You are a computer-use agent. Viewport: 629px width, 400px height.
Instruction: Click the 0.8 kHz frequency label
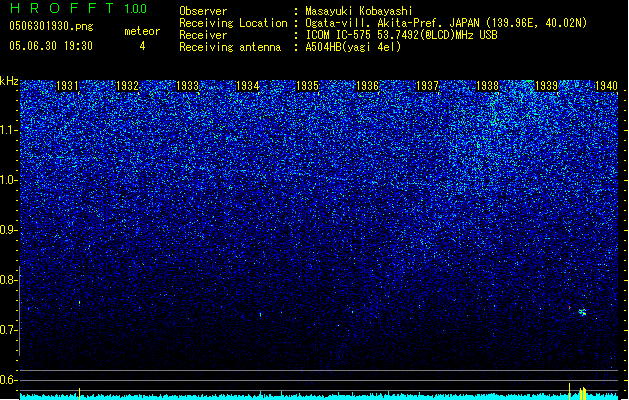(8, 280)
